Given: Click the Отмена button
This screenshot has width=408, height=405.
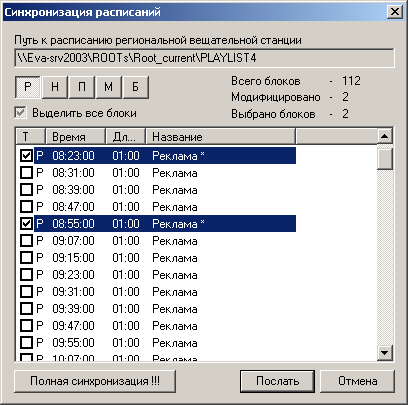Looking at the screenshot, I should 358,381.
